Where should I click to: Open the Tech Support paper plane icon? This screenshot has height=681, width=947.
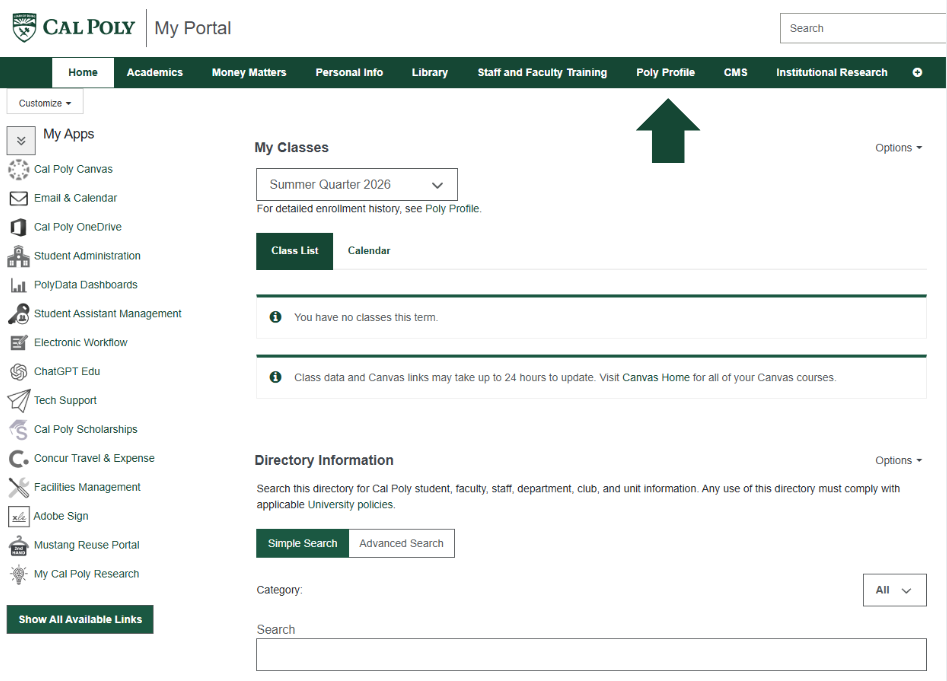click(19, 400)
